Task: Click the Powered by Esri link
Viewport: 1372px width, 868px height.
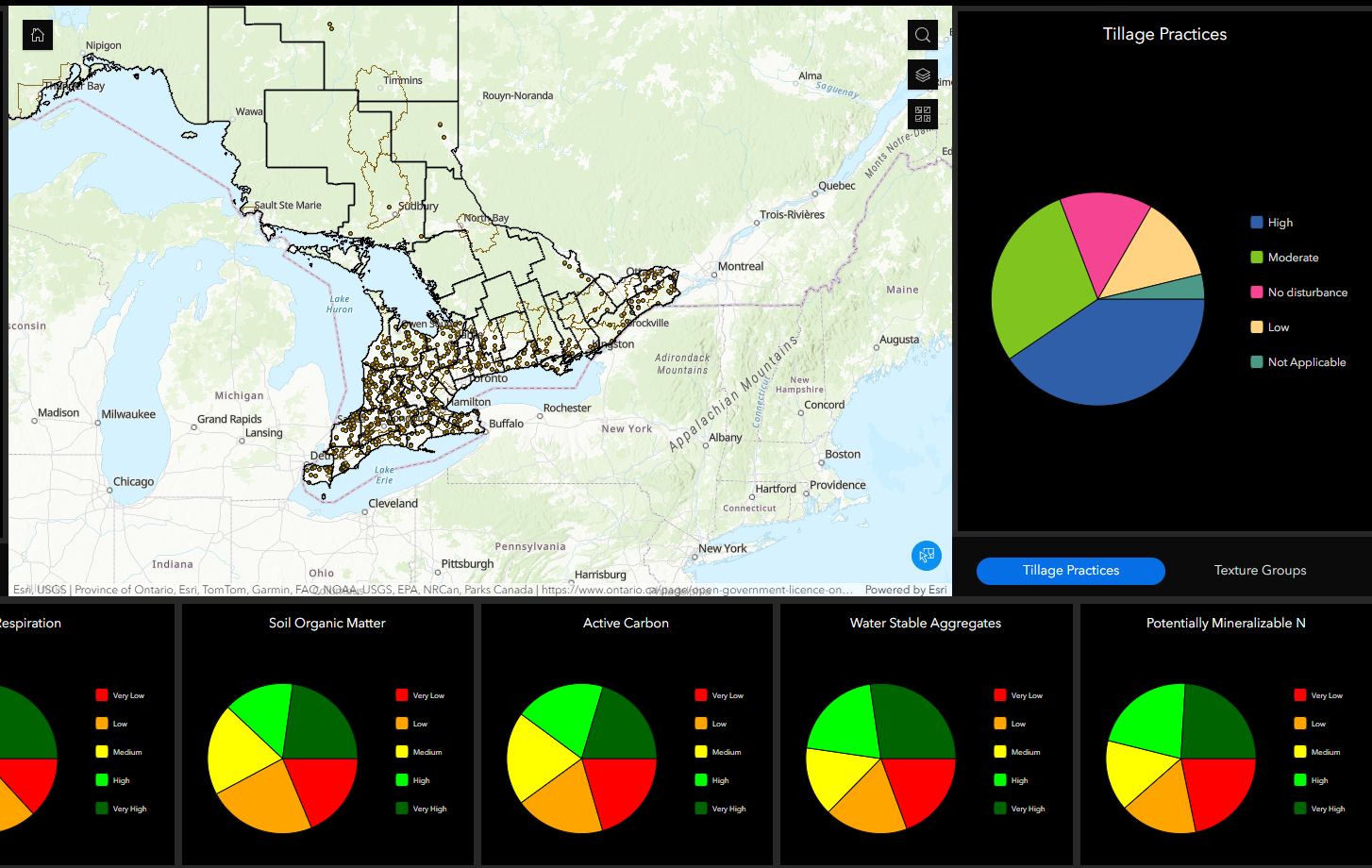Action: click(x=905, y=589)
